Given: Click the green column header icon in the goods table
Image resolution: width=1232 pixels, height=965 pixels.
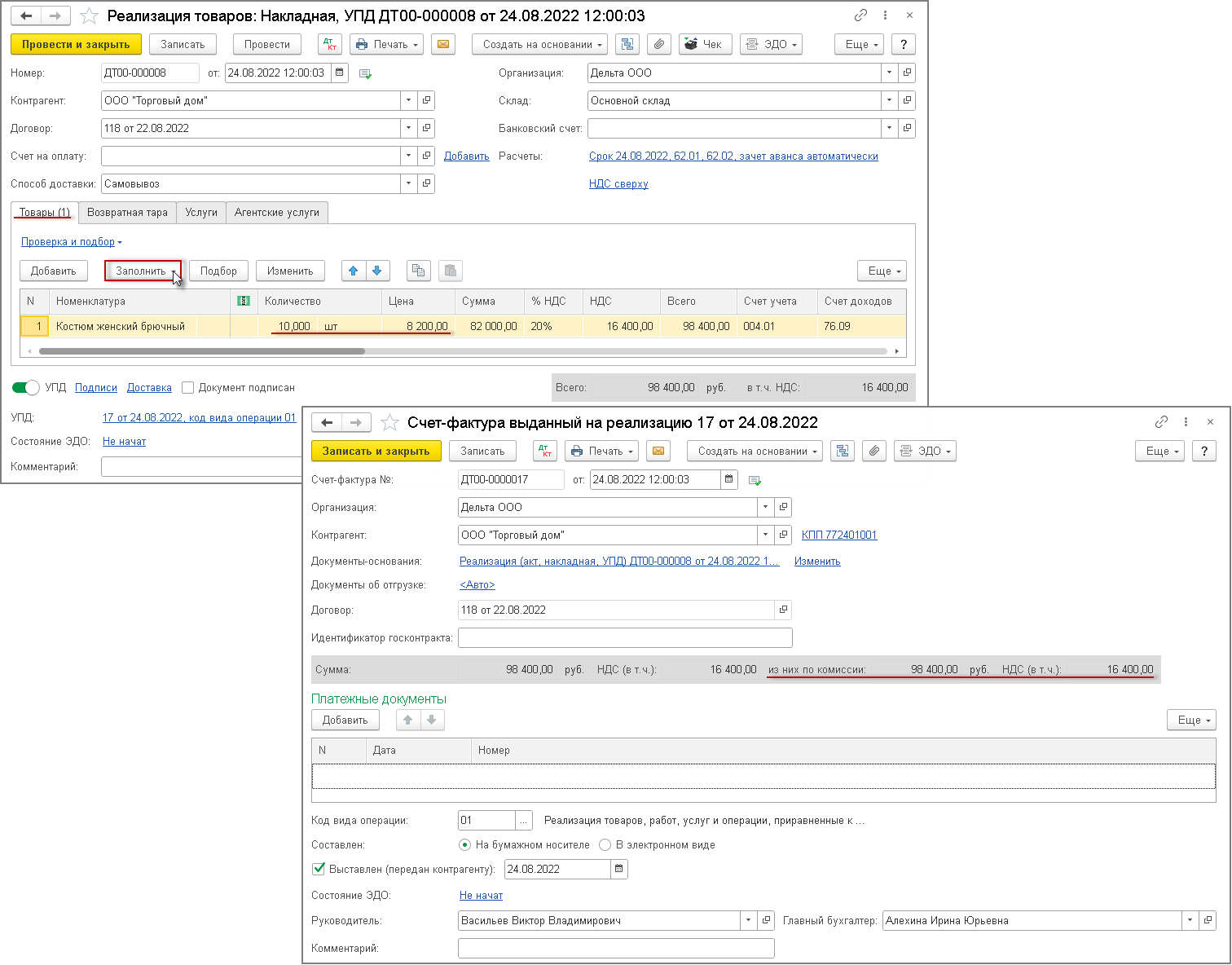Looking at the screenshot, I should (243, 301).
